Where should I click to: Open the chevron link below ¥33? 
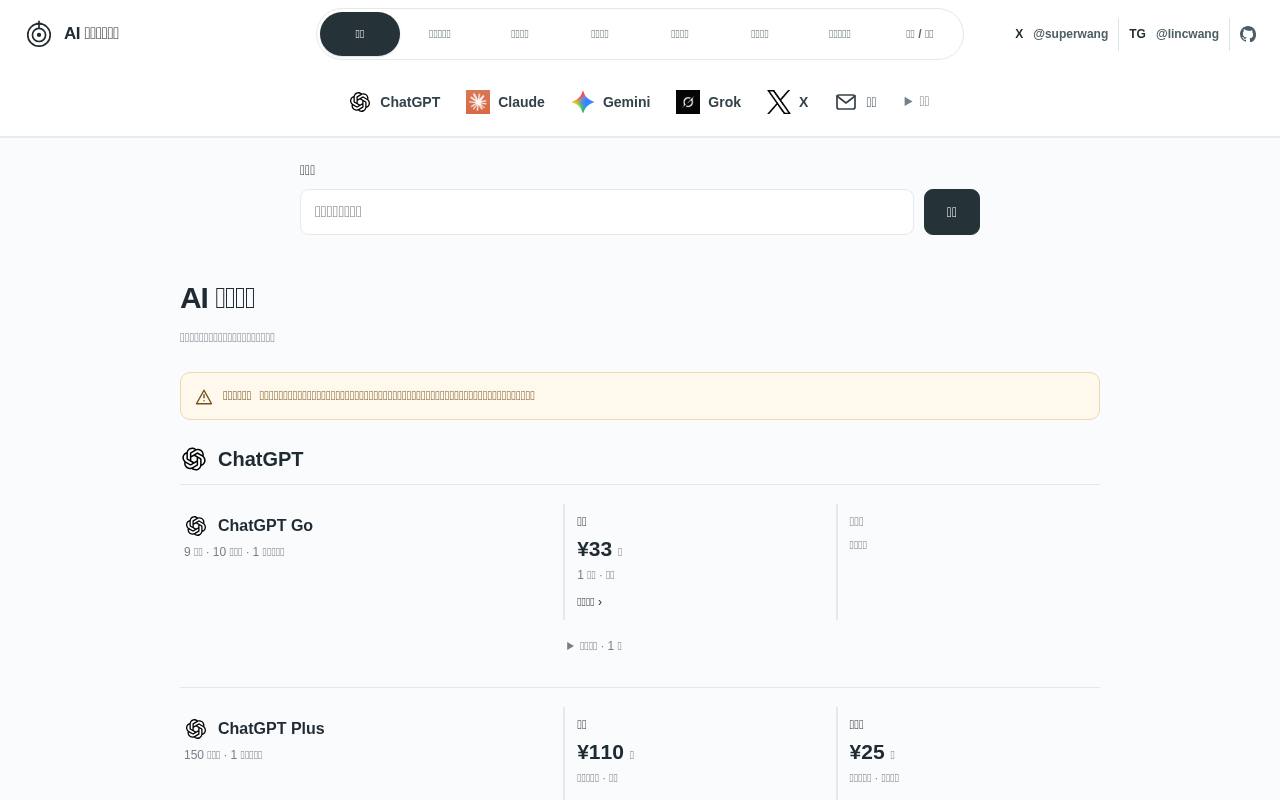(589, 602)
